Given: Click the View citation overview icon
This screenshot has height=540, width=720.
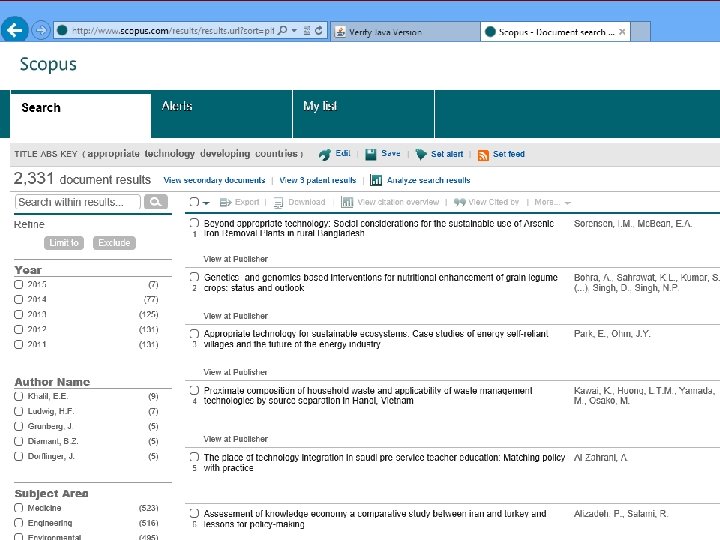Looking at the screenshot, I should [x=347, y=202].
